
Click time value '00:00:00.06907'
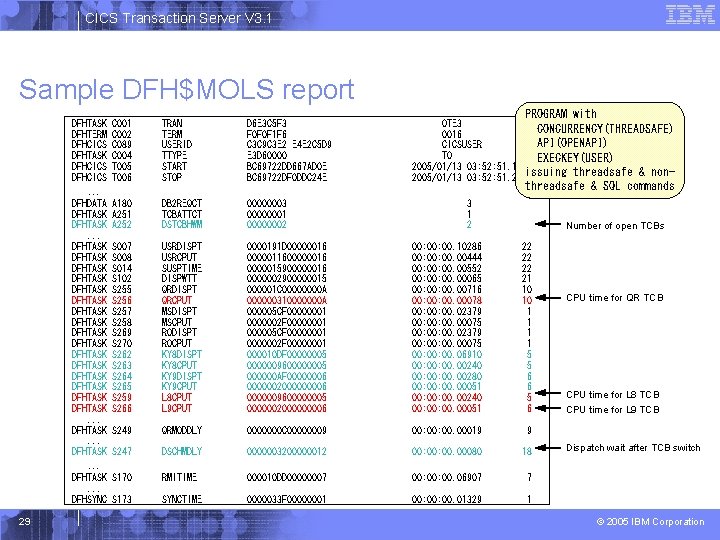coord(447,477)
